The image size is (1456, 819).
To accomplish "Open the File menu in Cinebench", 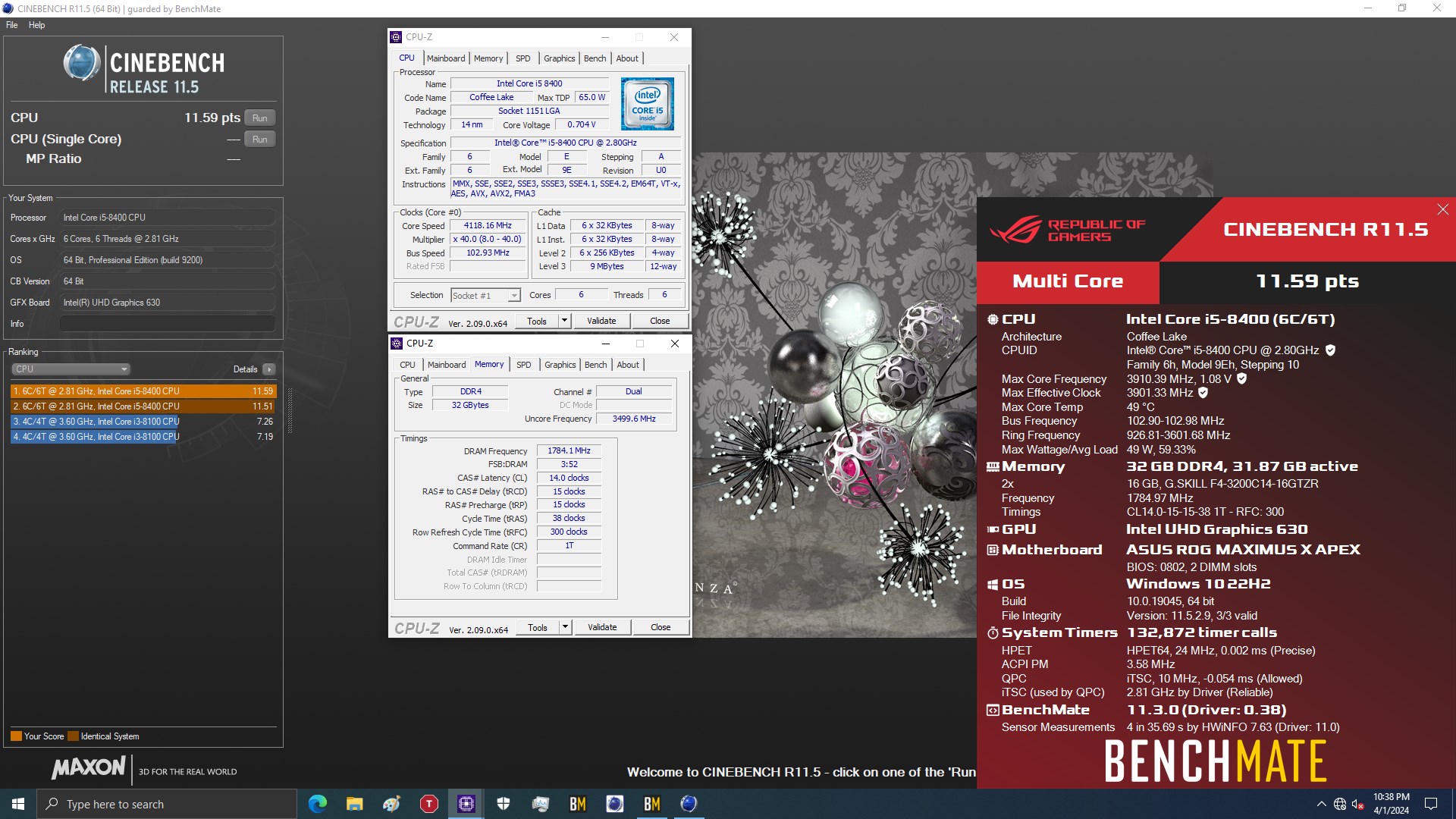I will click(x=12, y=25).
